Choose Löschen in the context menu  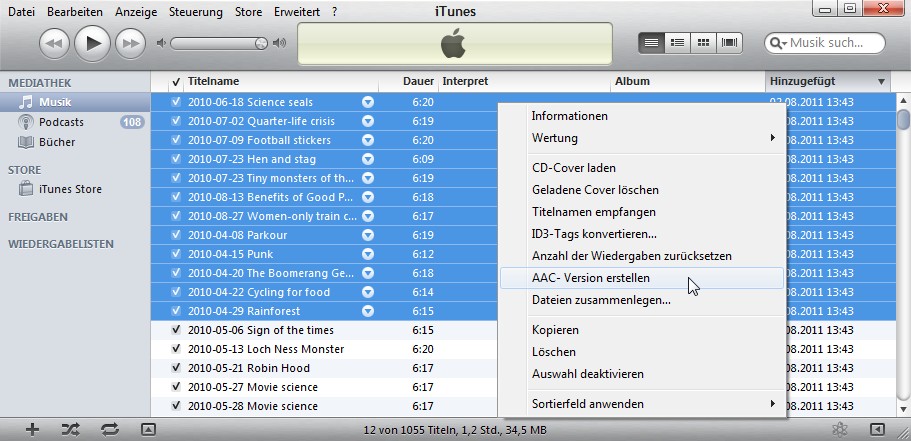tap(642, 352)
